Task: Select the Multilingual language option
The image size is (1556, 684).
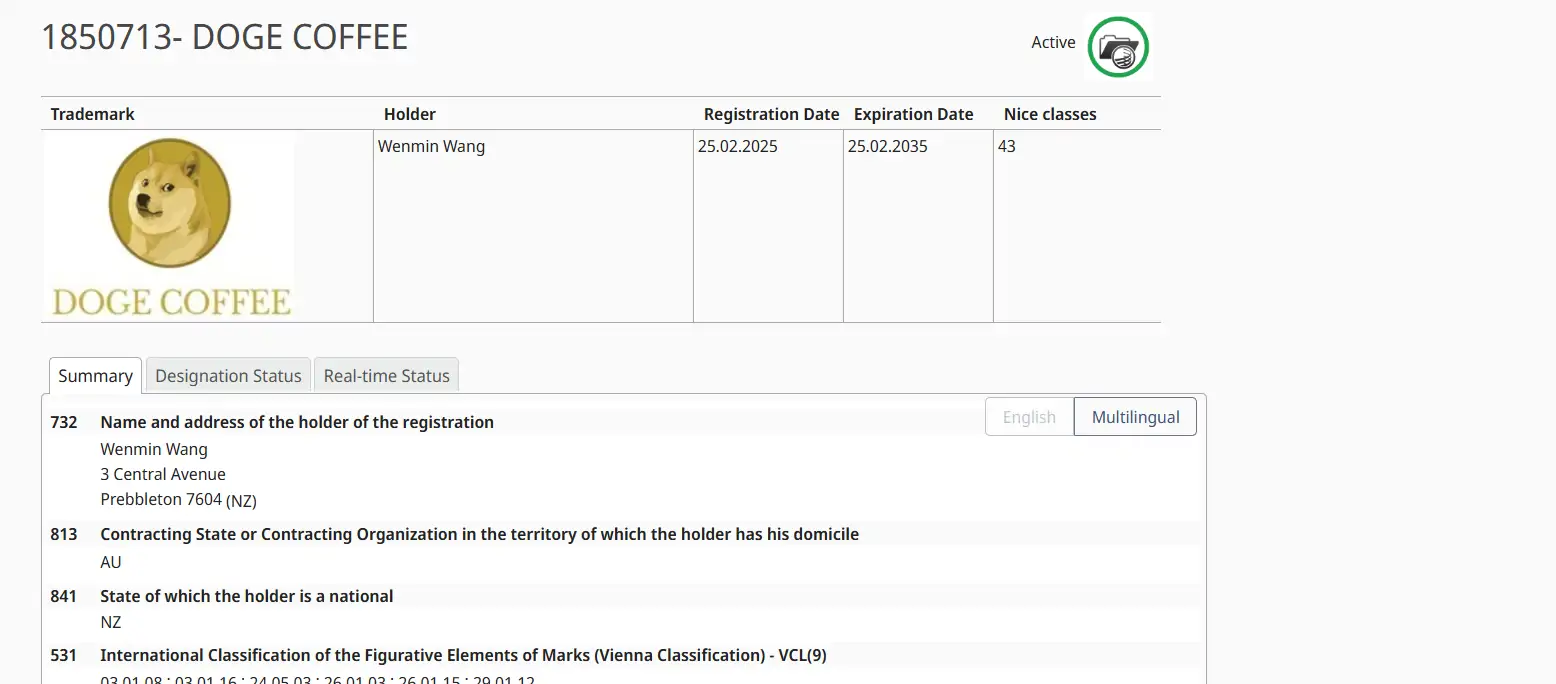Action: click(x=1135, y=417)
